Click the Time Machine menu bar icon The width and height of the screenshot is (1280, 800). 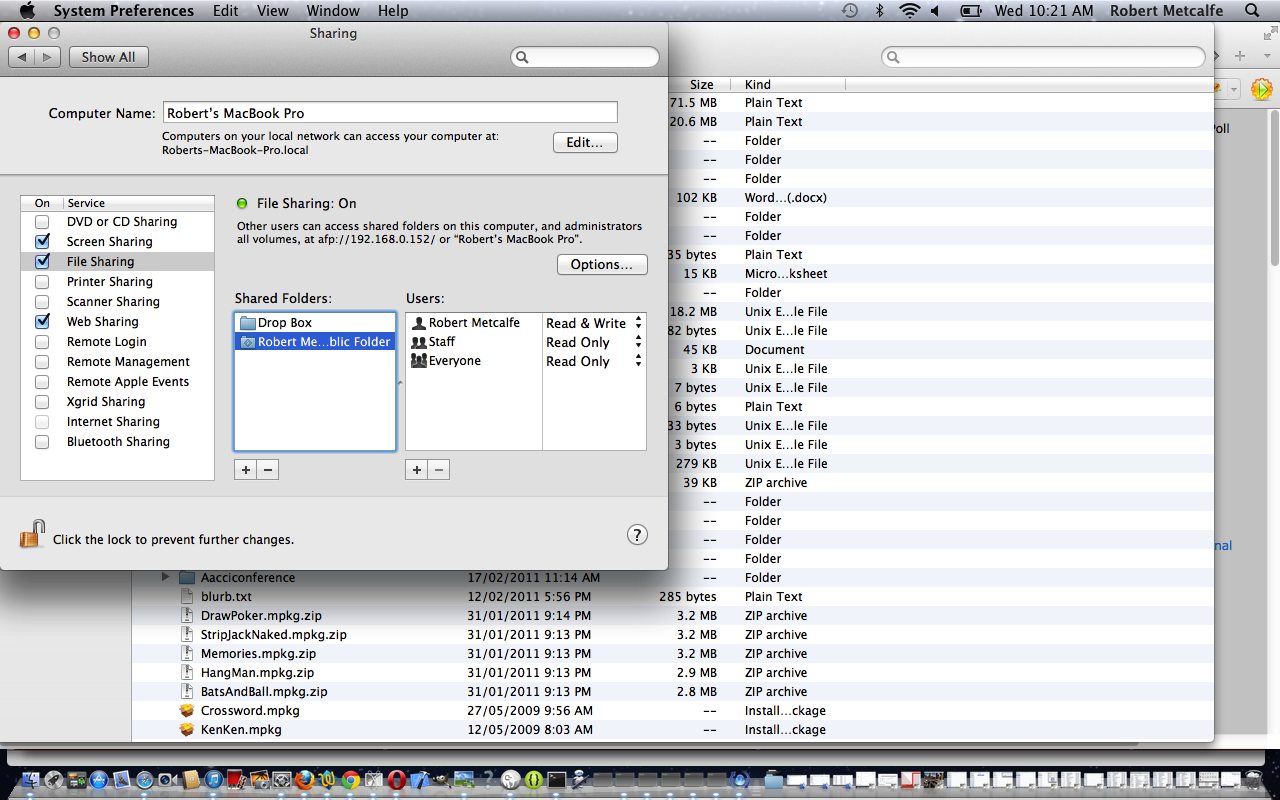coord(849,11)
